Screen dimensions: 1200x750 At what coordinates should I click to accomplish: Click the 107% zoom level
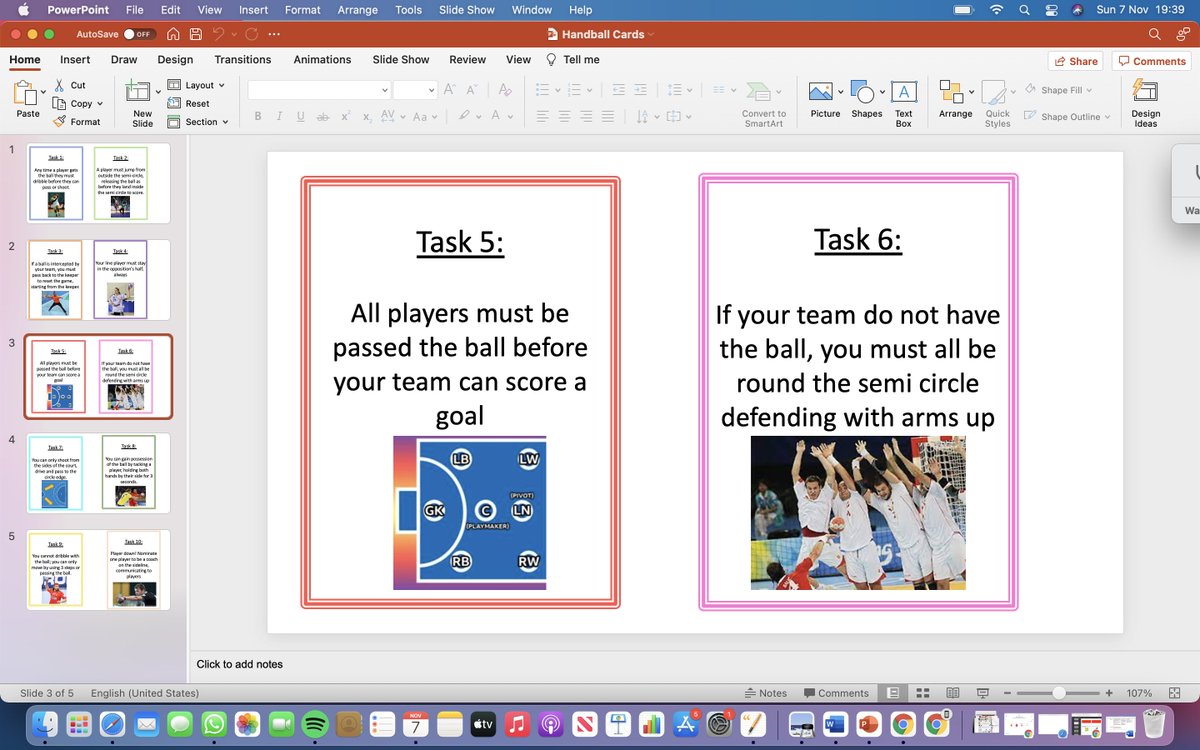pos(1140,693)
